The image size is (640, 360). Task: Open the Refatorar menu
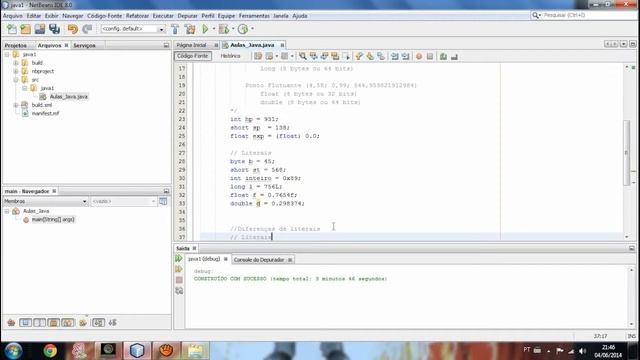(x=137, y=16)
